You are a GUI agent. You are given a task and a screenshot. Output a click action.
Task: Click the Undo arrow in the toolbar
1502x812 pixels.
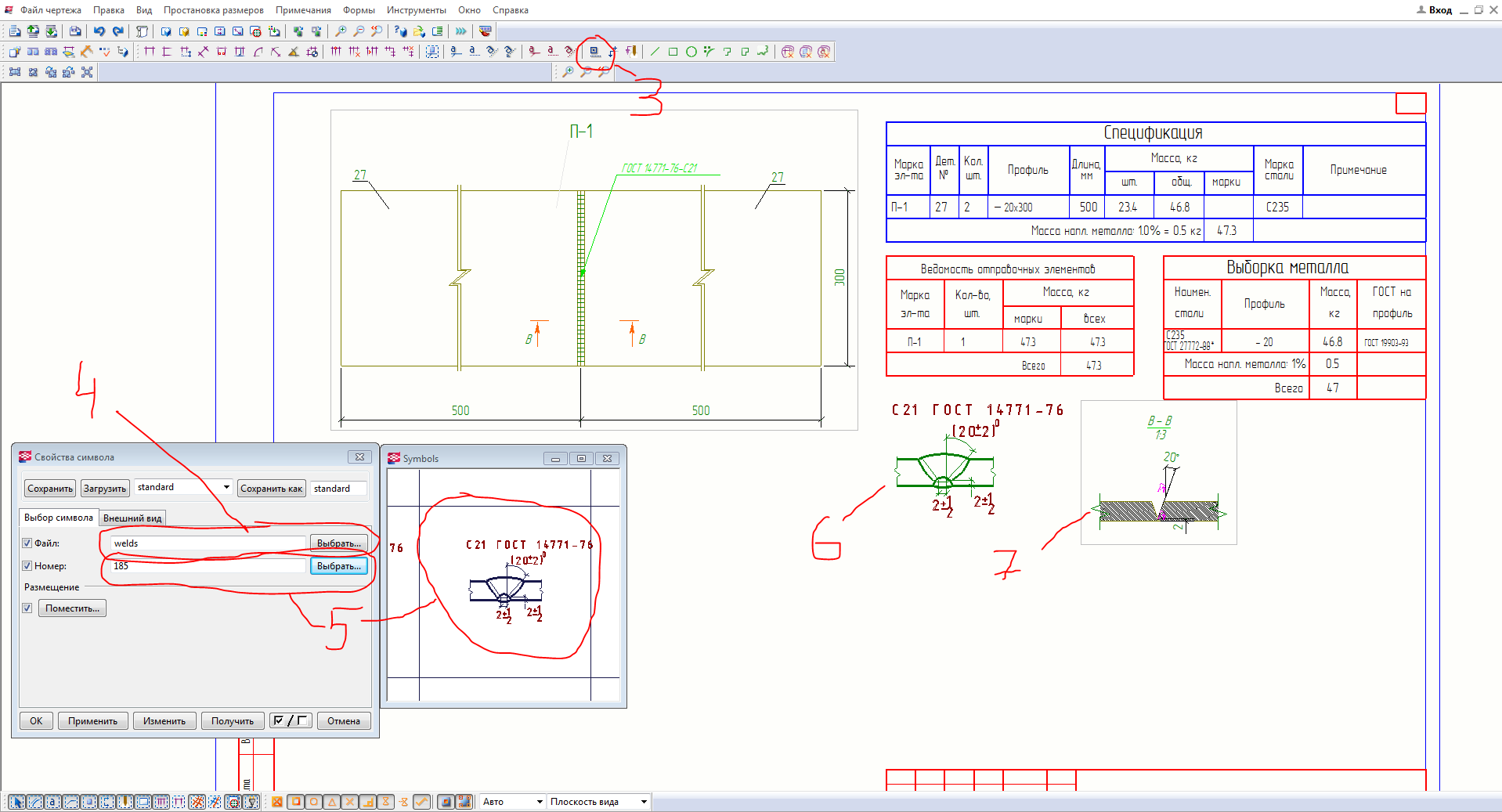pyautogui.click(x=99, y=31)
